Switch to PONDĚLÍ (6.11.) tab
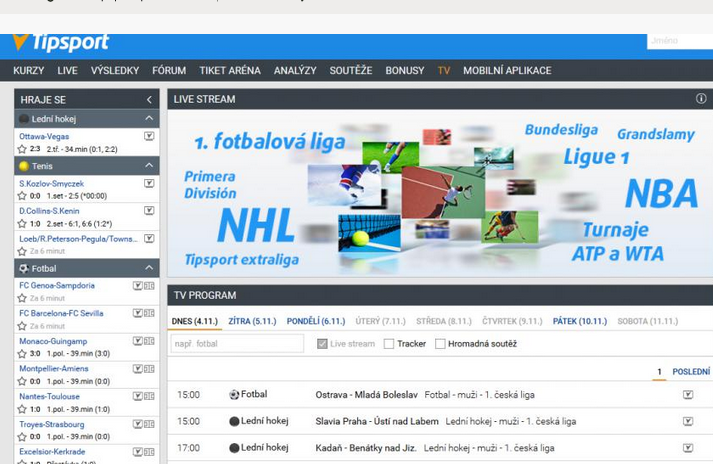713x464 pixels. click(x=316, y=321)
